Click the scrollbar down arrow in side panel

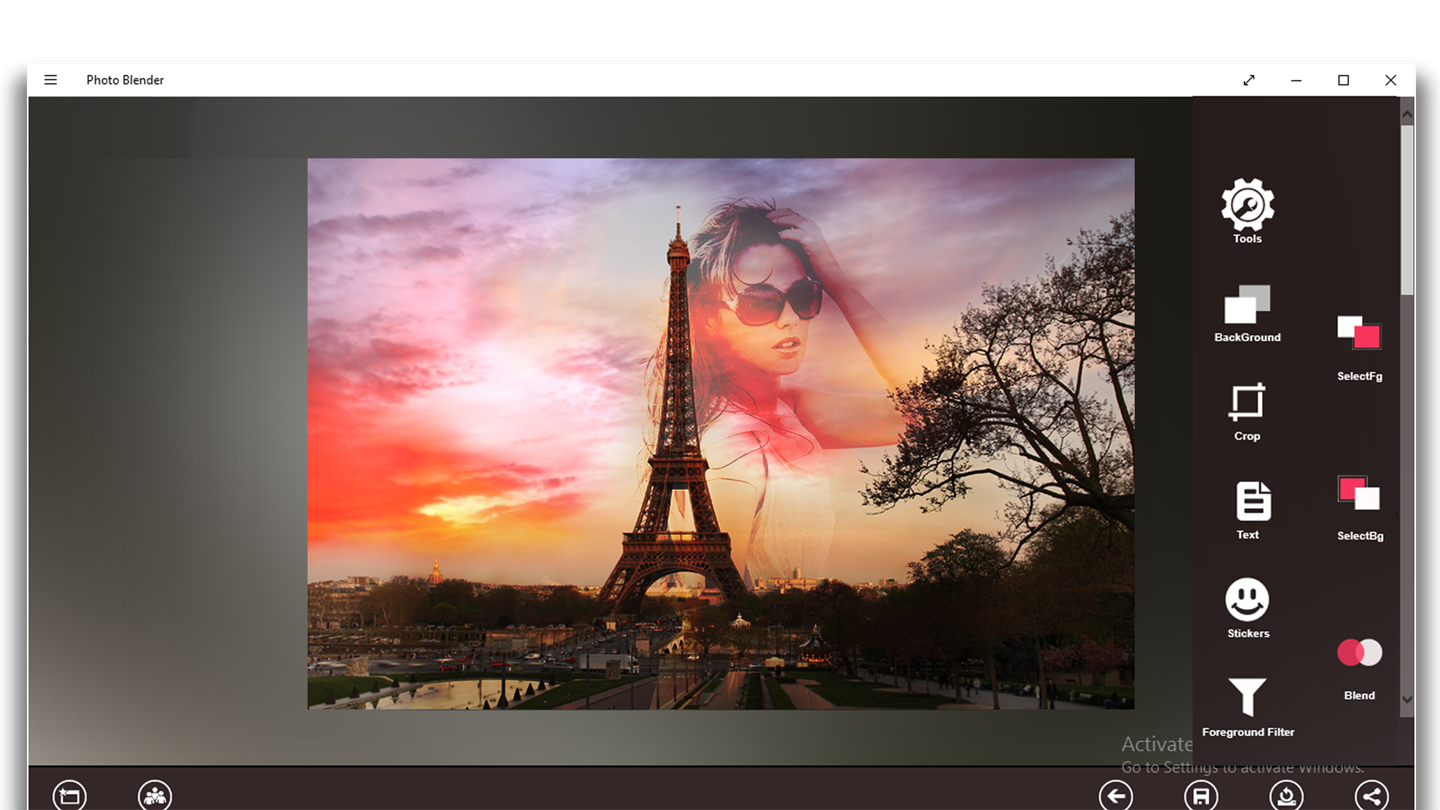[1407, 699]
